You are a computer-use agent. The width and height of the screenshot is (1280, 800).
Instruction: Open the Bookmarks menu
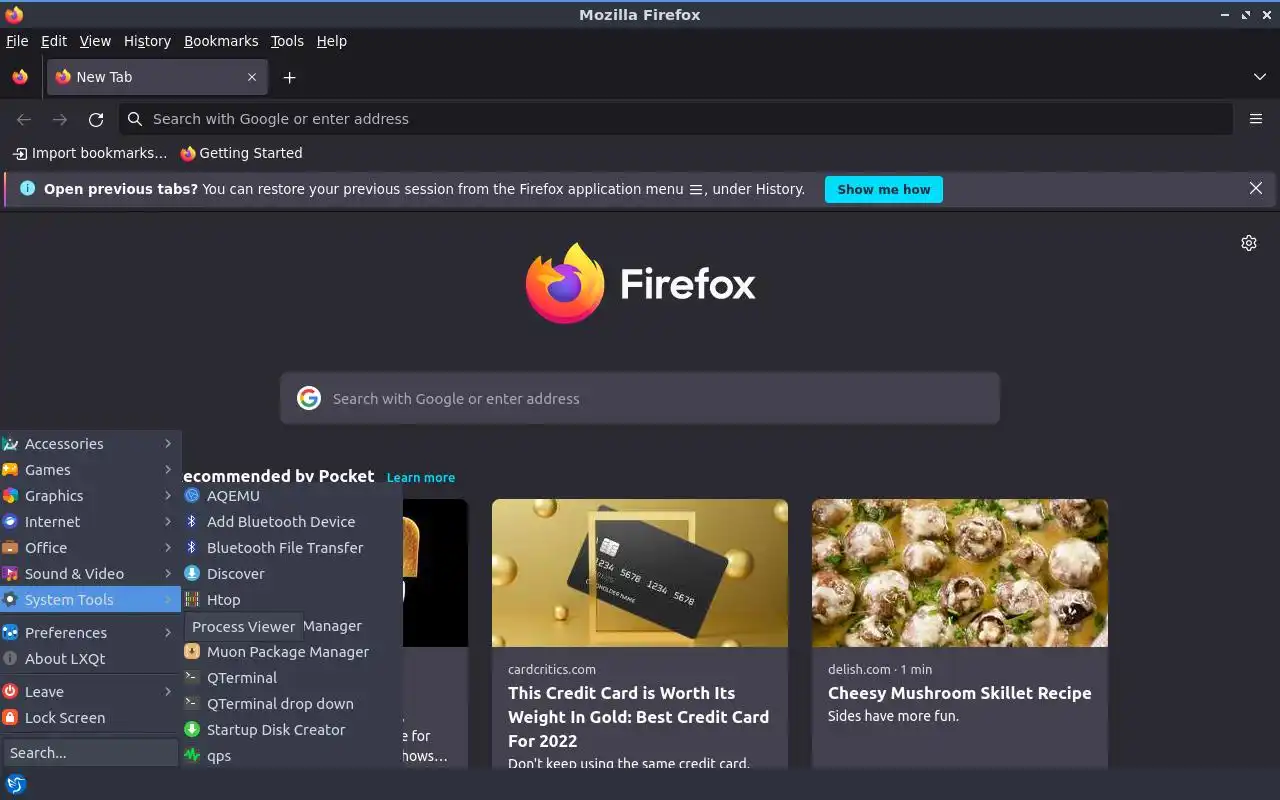click(221, 41)
